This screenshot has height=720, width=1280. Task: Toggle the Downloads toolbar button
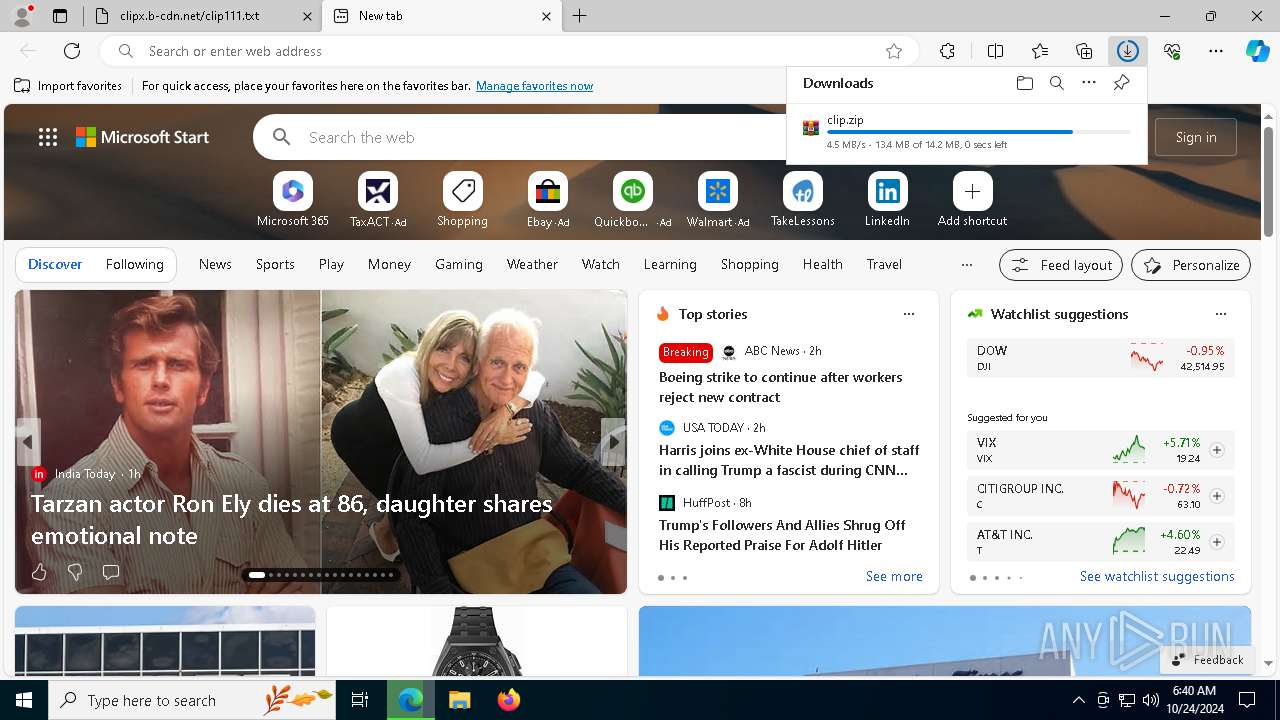[1128, 51]
